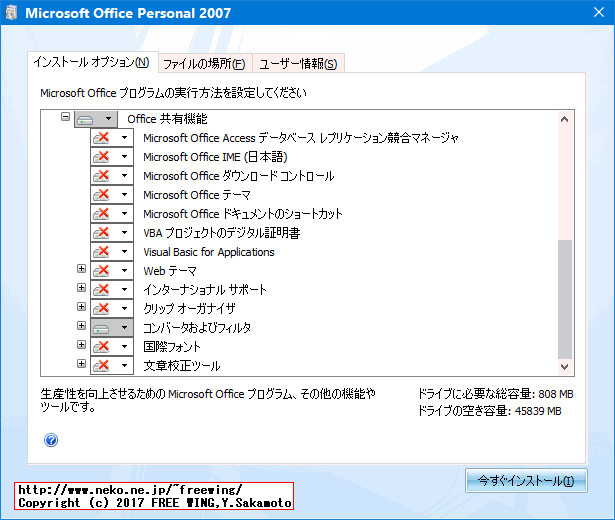Click the feature list vertical scrollbar thumb
615x520 pixels.
pyautogui.click(x=564, y=299)
